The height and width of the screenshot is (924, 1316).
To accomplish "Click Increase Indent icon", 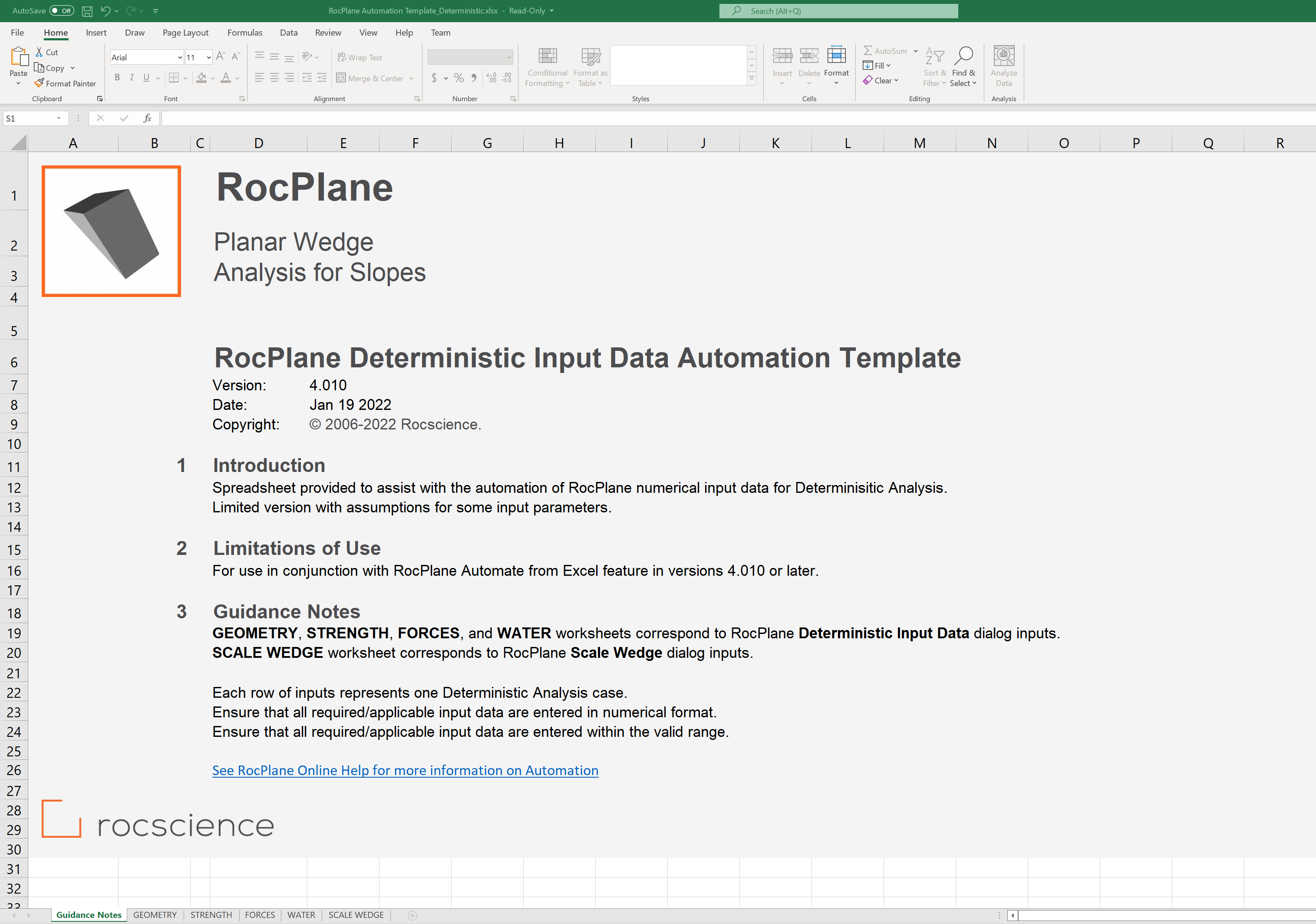I will [x=322, y=77].
